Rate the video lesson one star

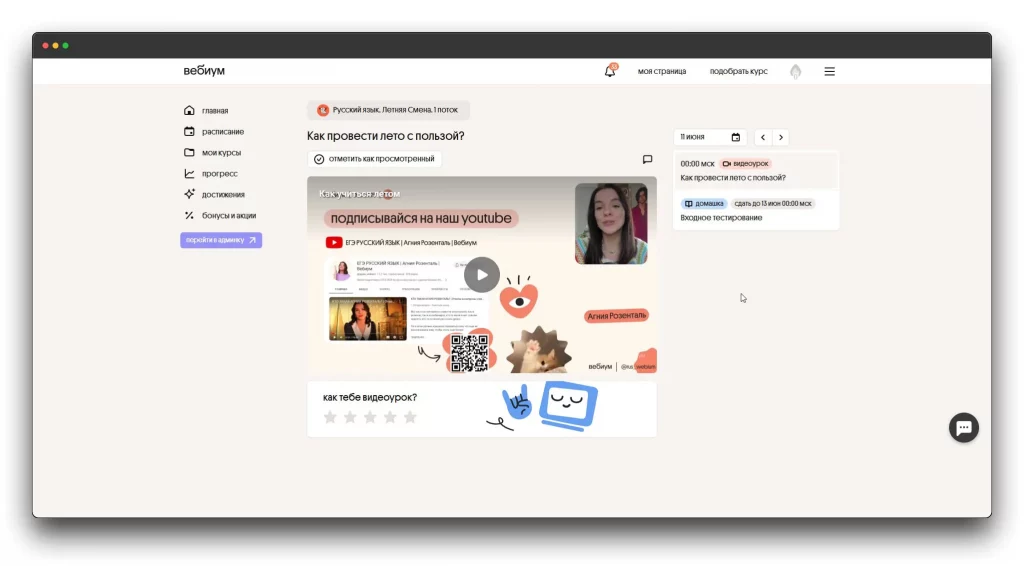coord(330,417)
